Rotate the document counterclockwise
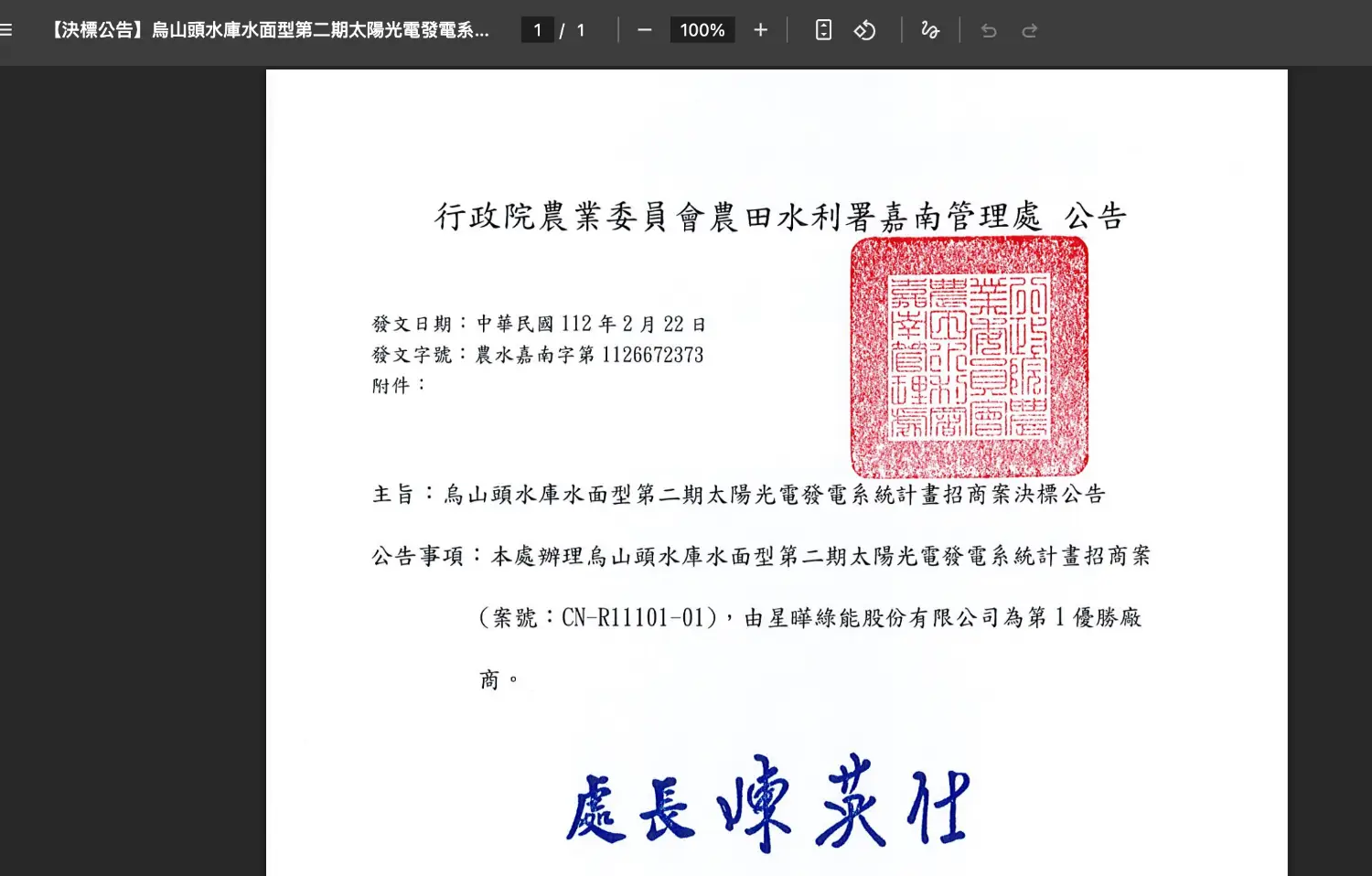Image resolution: width=1372 pixels, height=876 pixels. pyautogui.click(x=864, y=30)
